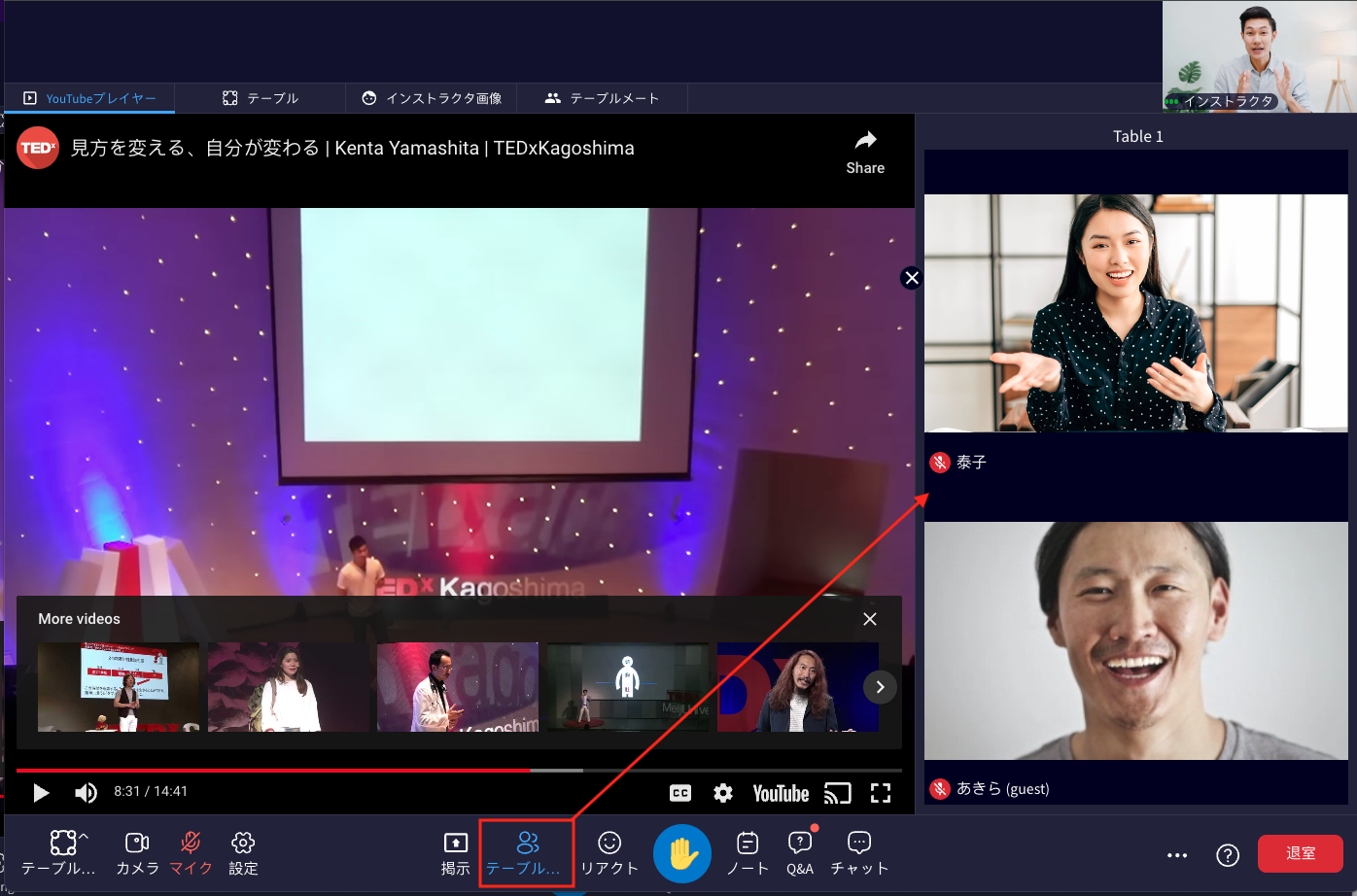Click the あきら (guest) name label
Image resolution: width=1357 pixels, height=896 pixels.
coord(1003,789)
